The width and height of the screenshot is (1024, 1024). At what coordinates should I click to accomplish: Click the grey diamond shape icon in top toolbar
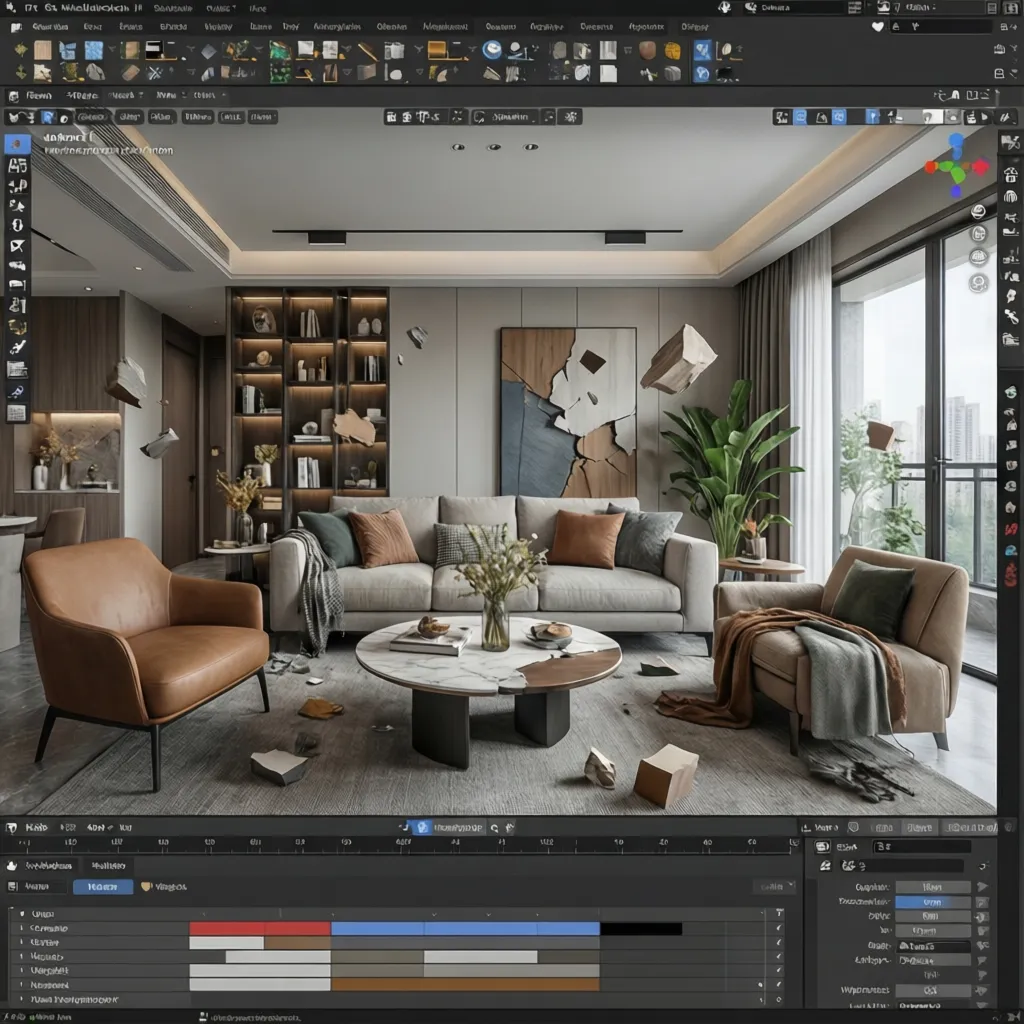point(208,51)
